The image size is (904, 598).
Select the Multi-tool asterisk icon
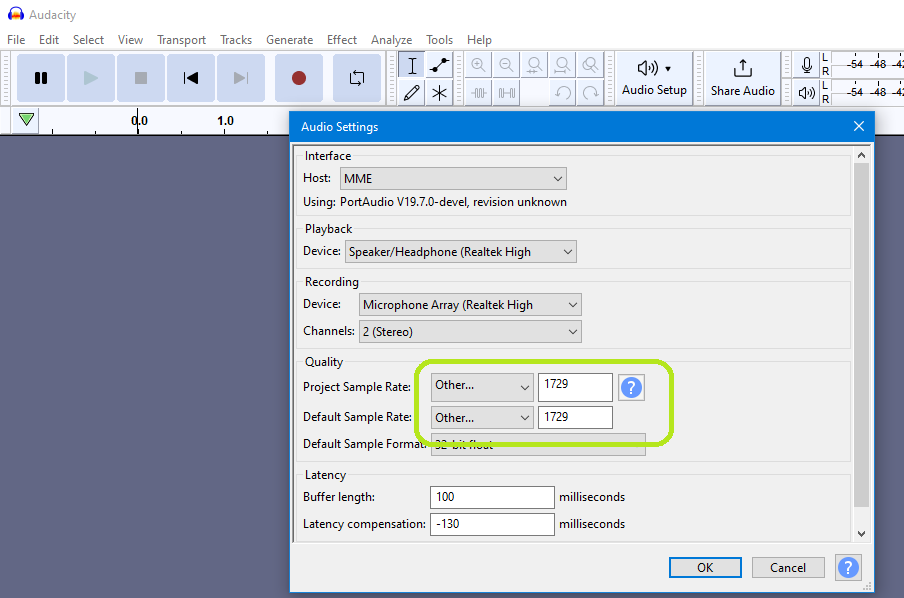point(439,93)
